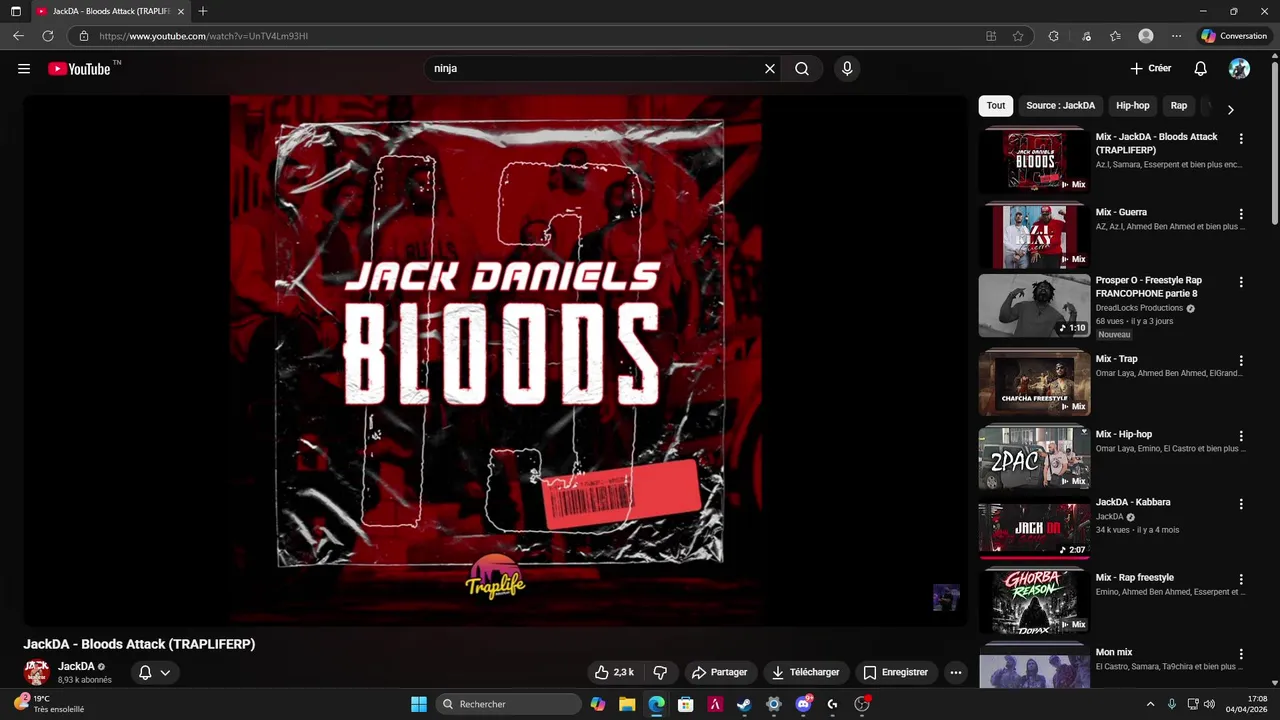Open Edge settings and more menu

1176,36
